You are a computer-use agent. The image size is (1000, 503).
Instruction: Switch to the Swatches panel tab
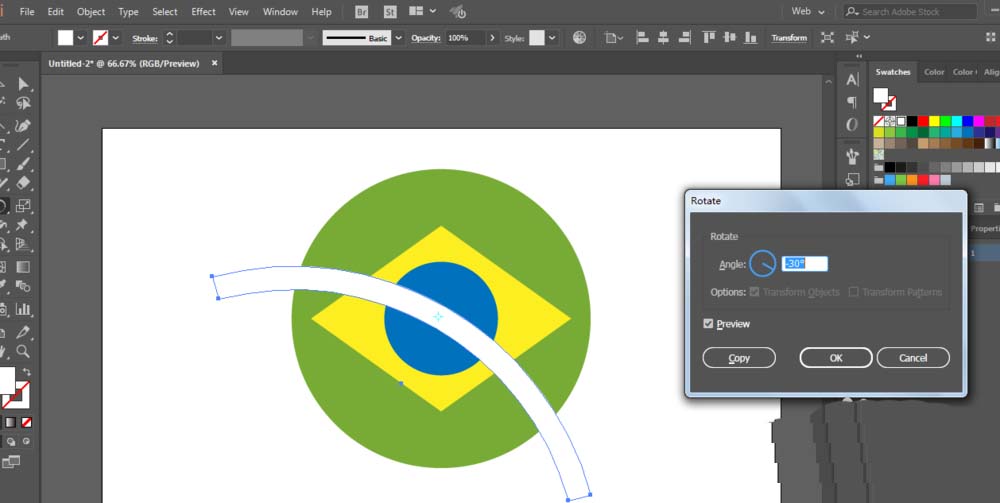coord(893,72)
